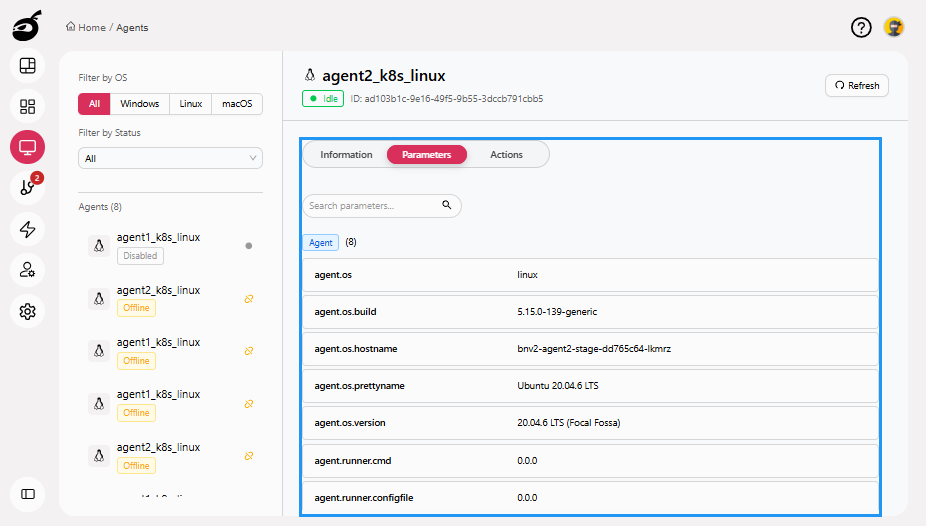Click the search magnifier icon
This screenshot has height=526, width=926.
point(446,205)
